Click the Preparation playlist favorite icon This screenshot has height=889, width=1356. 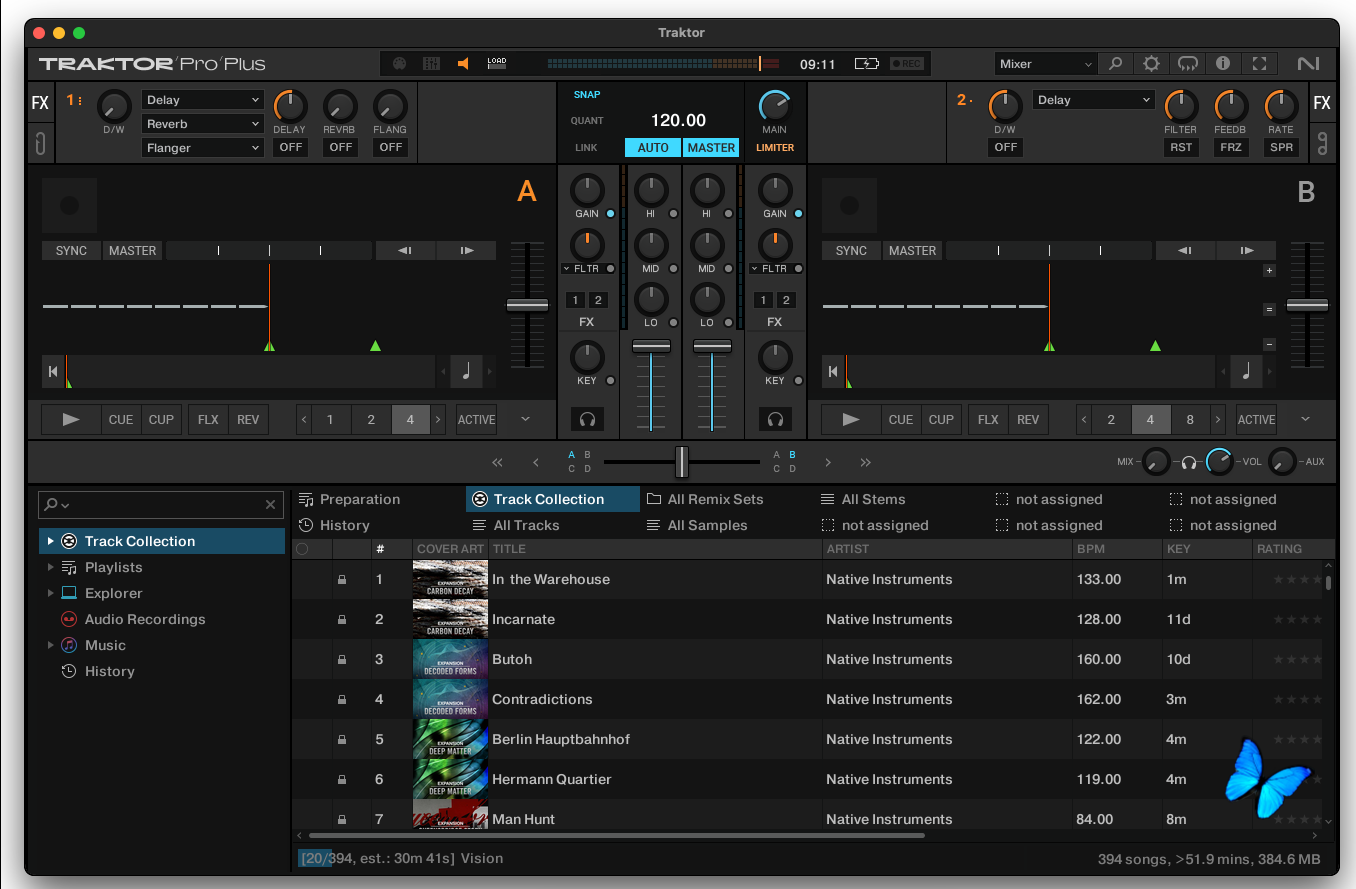(306, 499)
